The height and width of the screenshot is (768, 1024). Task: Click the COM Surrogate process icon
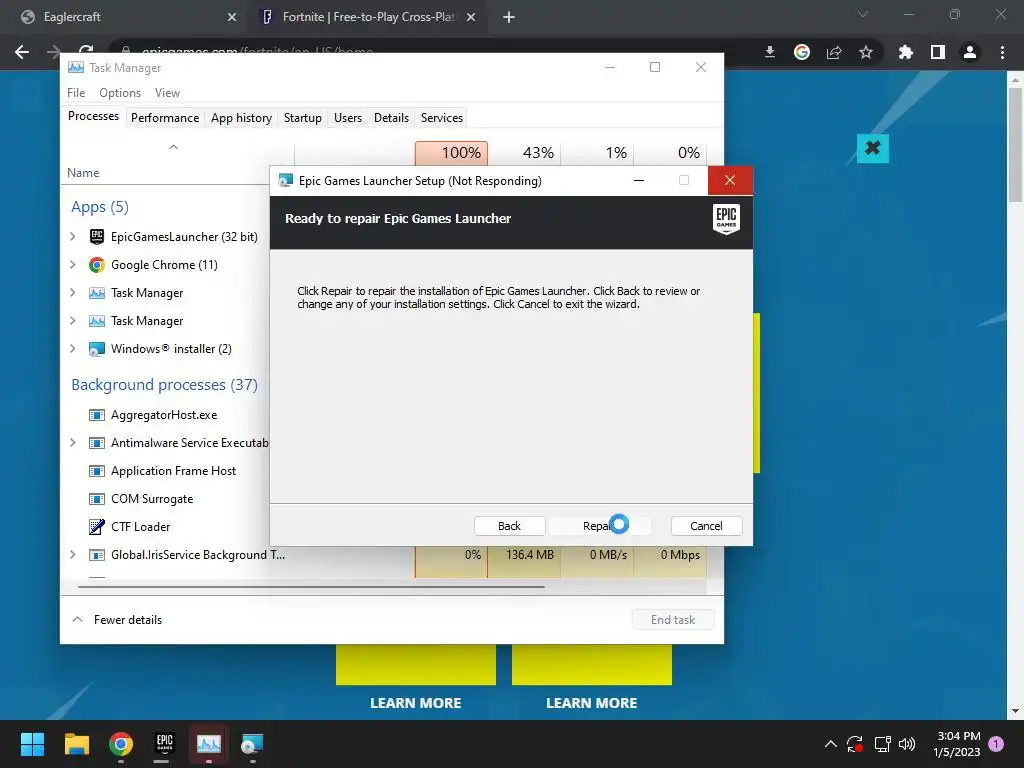pos(97,499)
